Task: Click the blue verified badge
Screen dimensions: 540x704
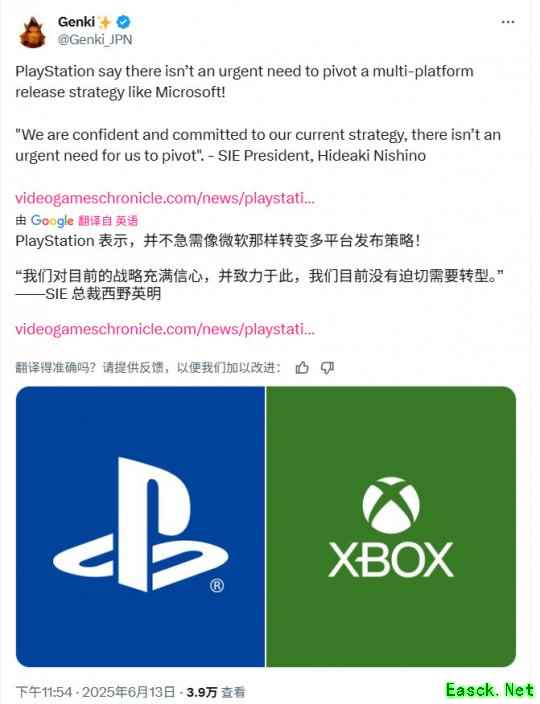Action: 123,22
